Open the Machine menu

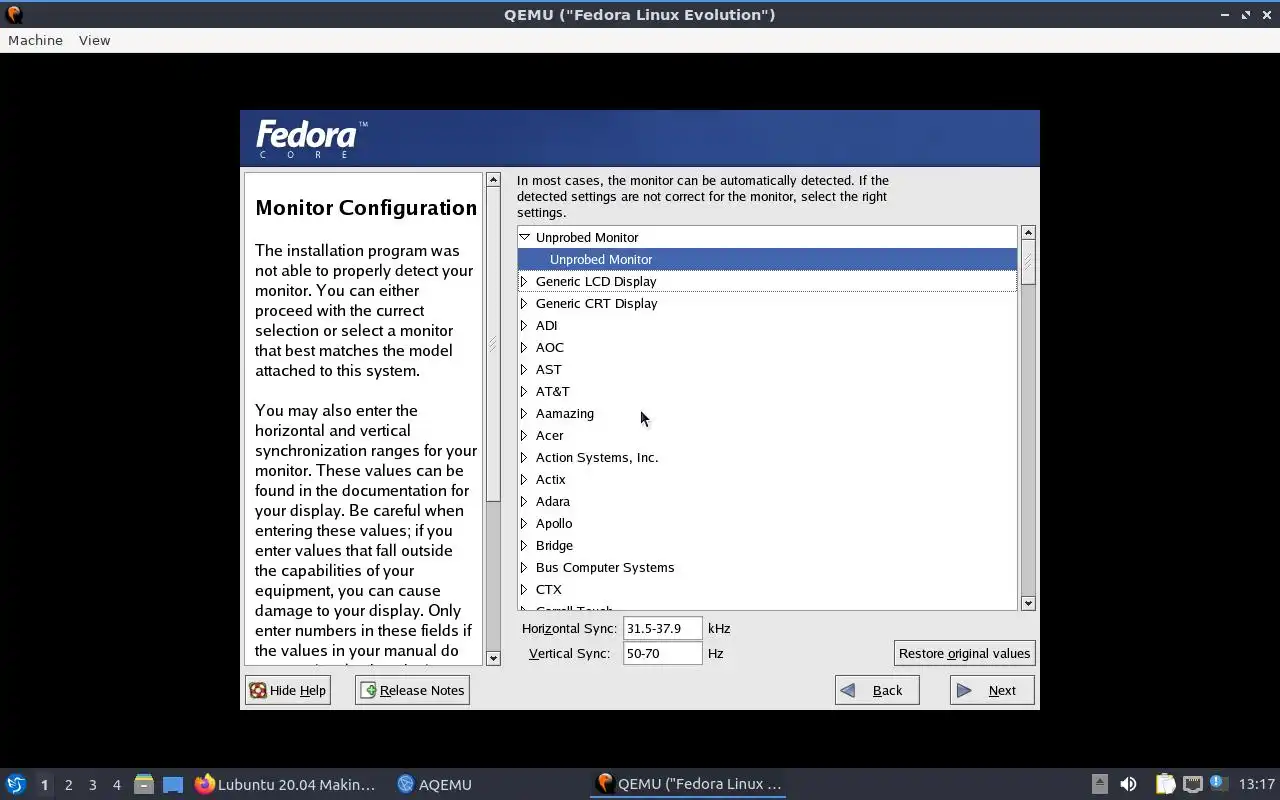[35, 40]
